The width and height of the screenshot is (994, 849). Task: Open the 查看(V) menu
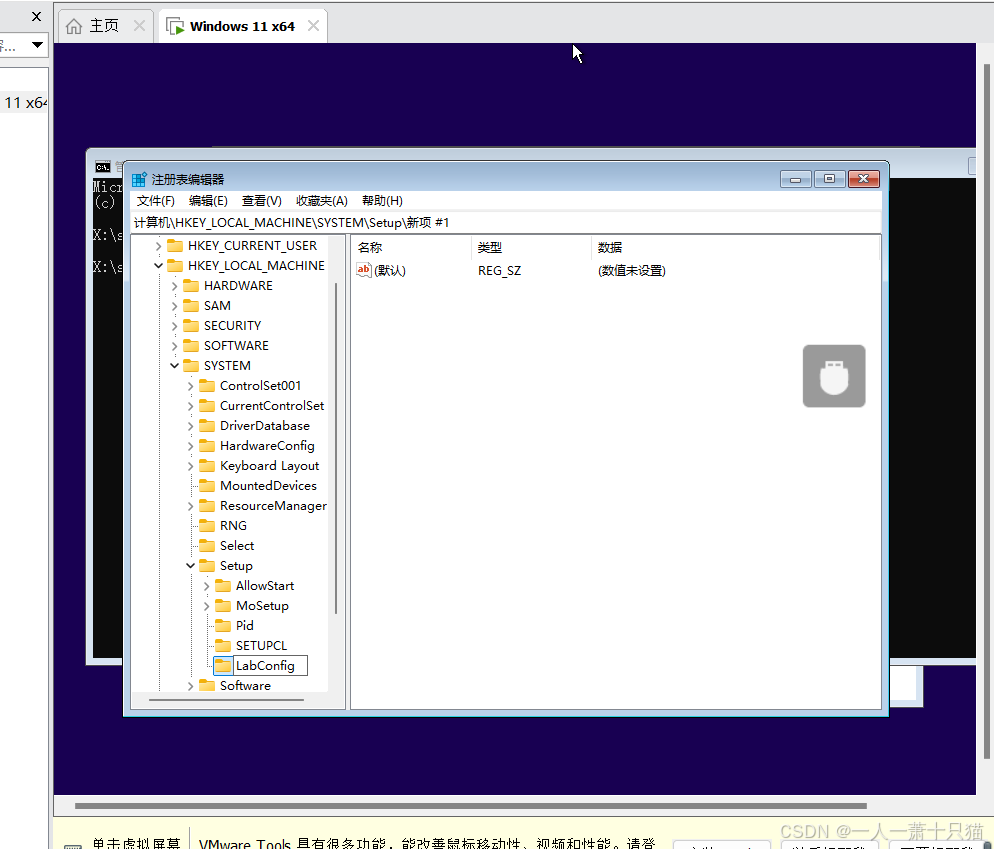click(261, 201)
